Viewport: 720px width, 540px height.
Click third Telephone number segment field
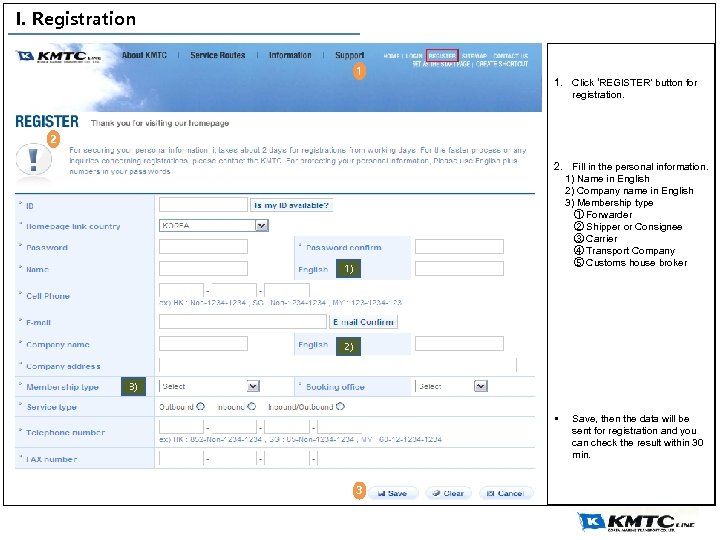(x=287, y=427)
